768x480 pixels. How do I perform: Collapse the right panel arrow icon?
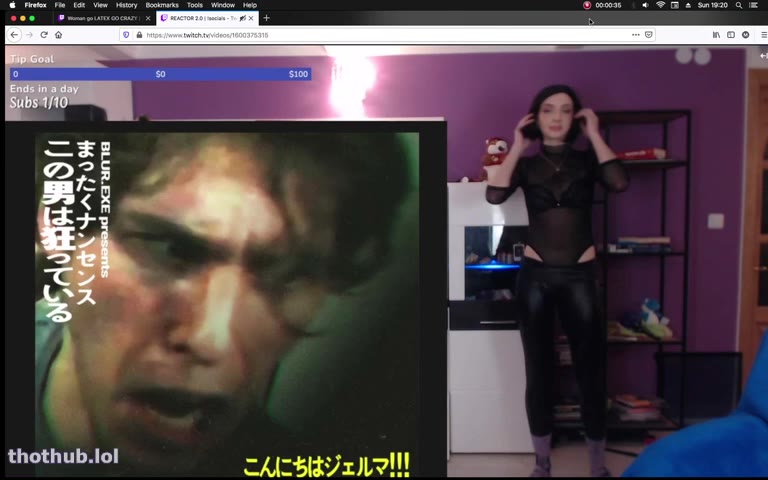764,56
